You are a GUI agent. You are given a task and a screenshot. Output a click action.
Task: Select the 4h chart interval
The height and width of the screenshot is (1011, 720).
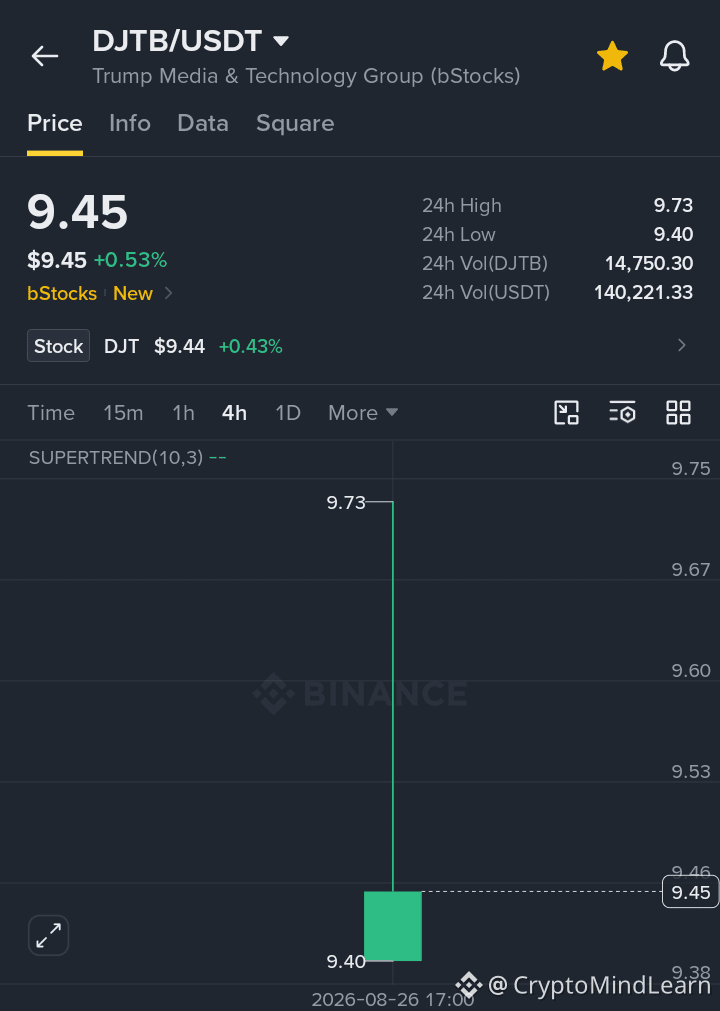[234, 413]
